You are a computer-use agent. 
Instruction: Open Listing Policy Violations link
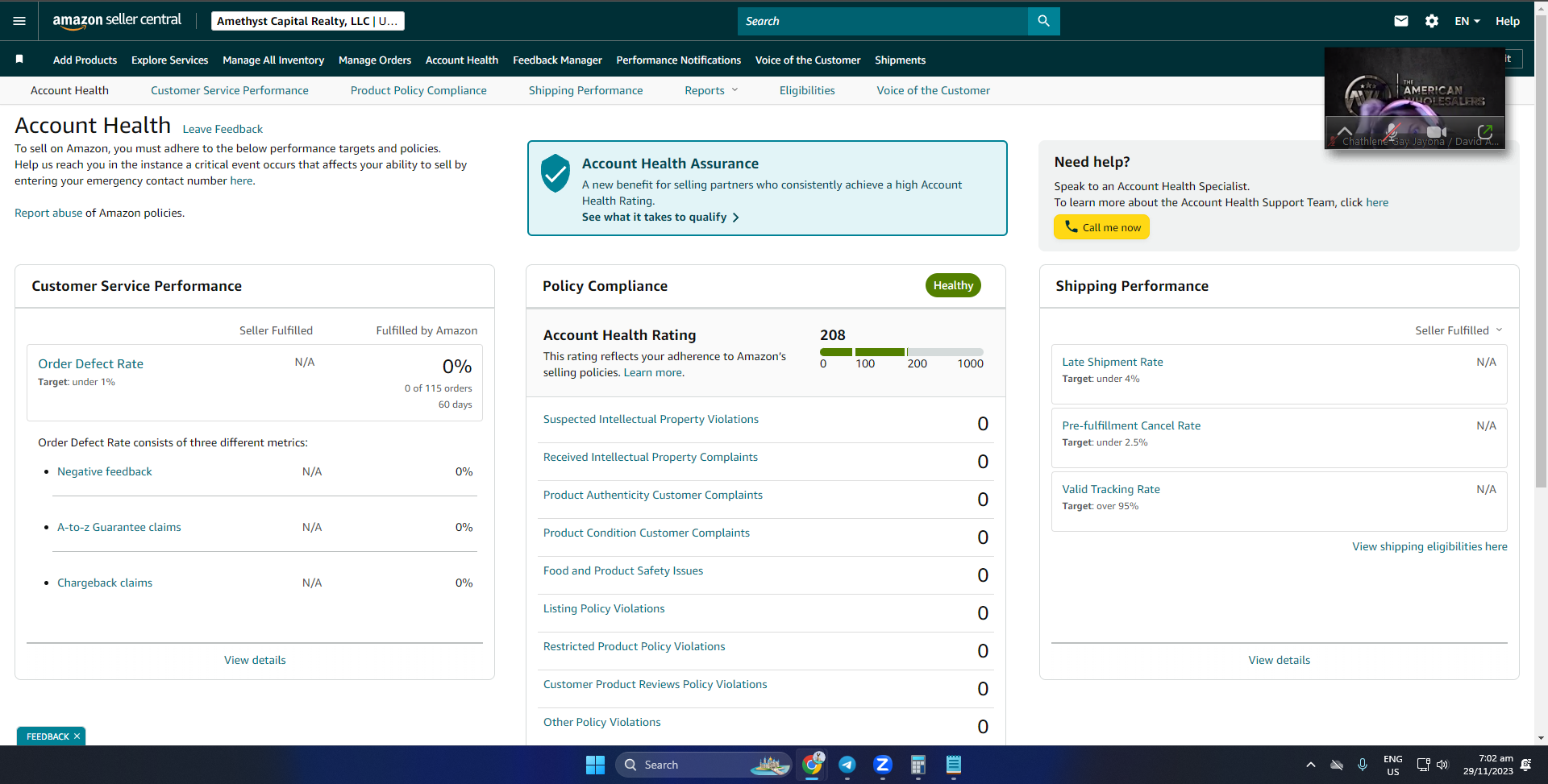(x=604, y=608)
